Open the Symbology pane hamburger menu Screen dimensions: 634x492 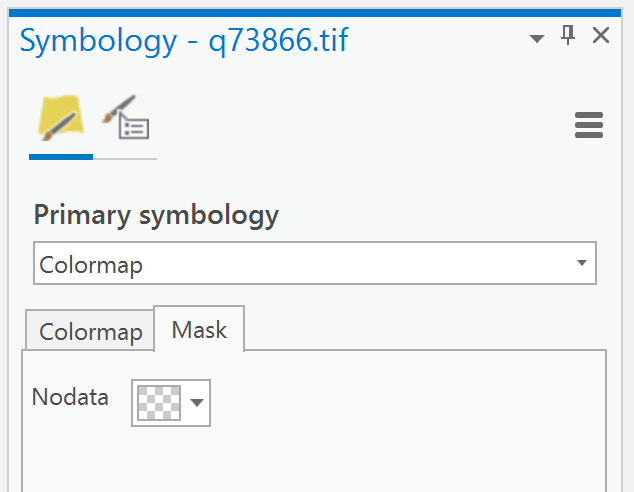589,125
